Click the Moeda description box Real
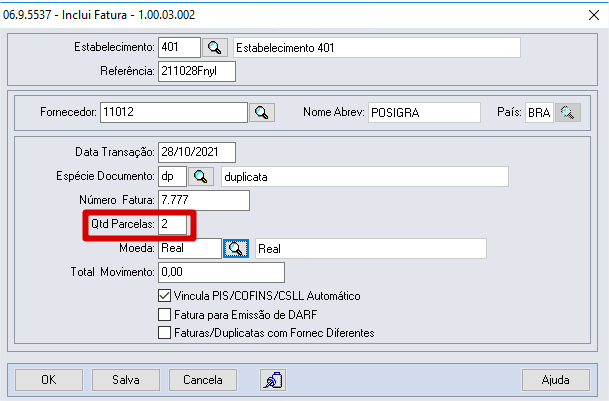 pyautogui.click(x=371, y=249)
